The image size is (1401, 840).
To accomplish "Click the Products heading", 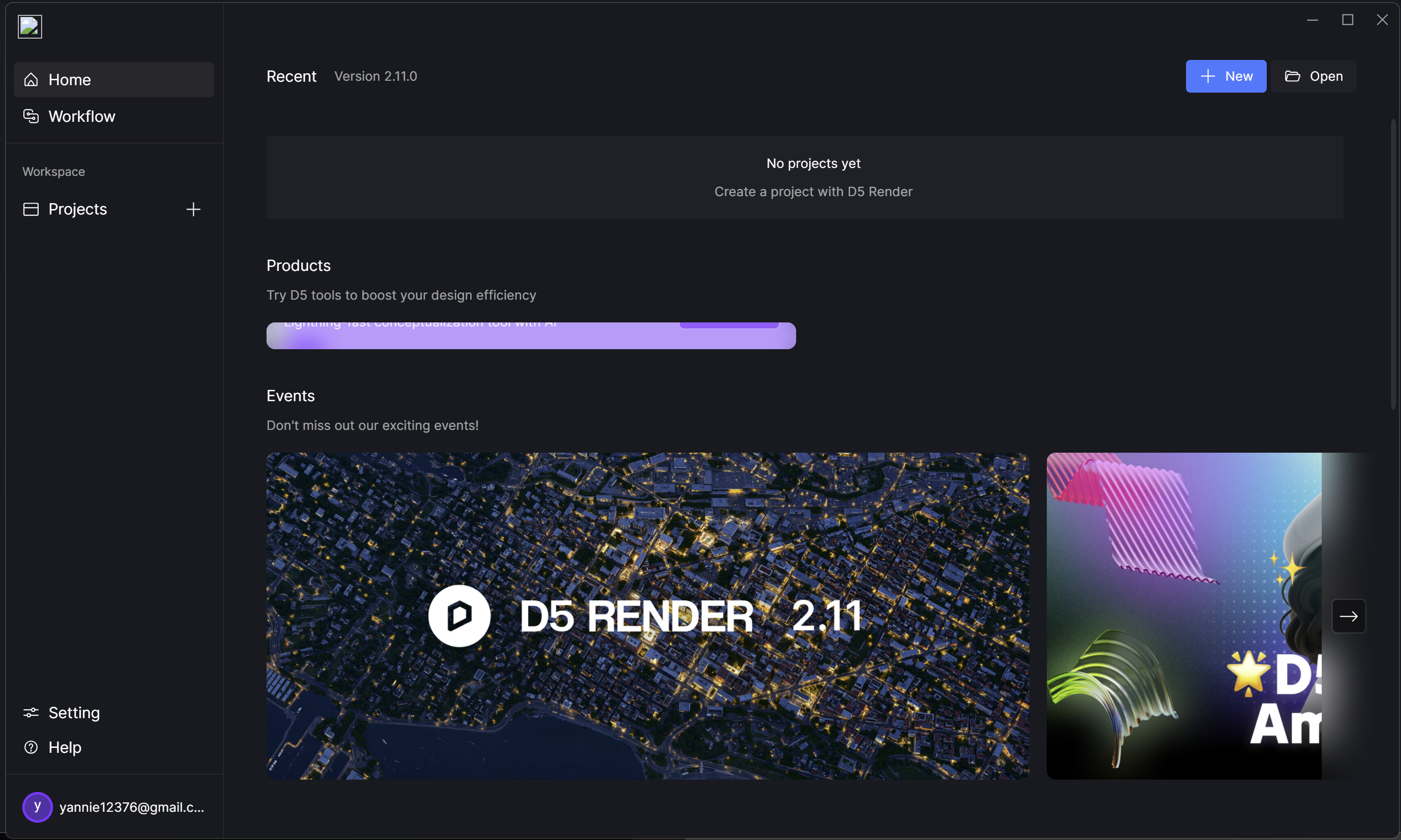I will point(298,265).
